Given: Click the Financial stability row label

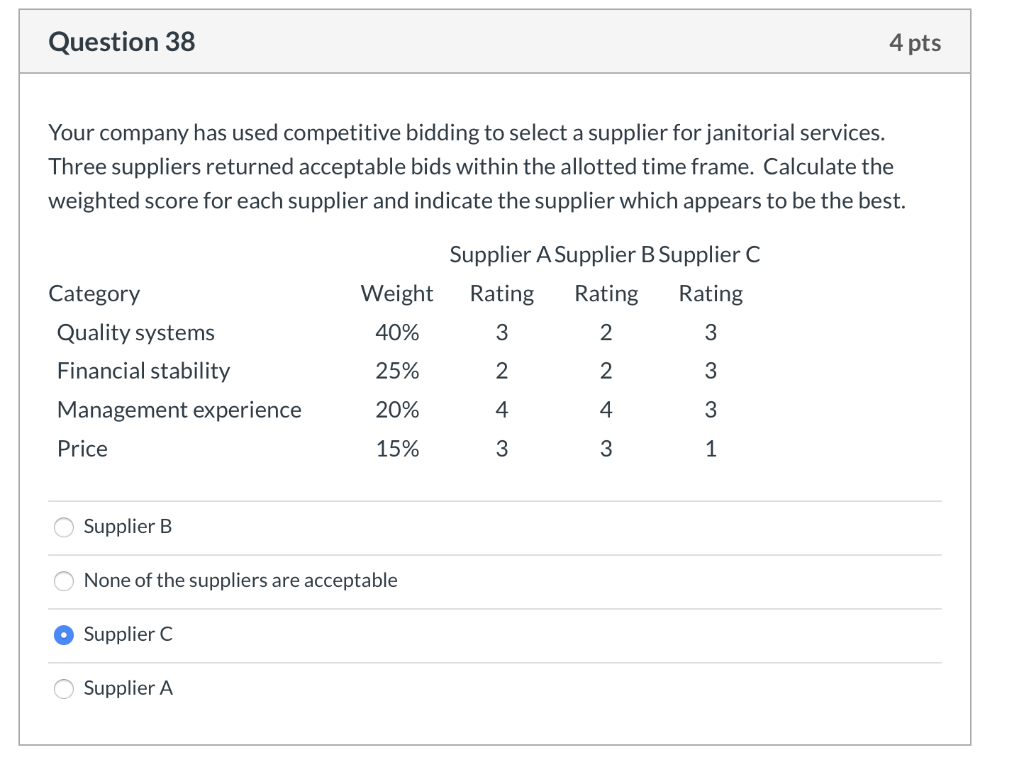Looking at the screenshot, I should pyautogui.click(x=143, y=371).
